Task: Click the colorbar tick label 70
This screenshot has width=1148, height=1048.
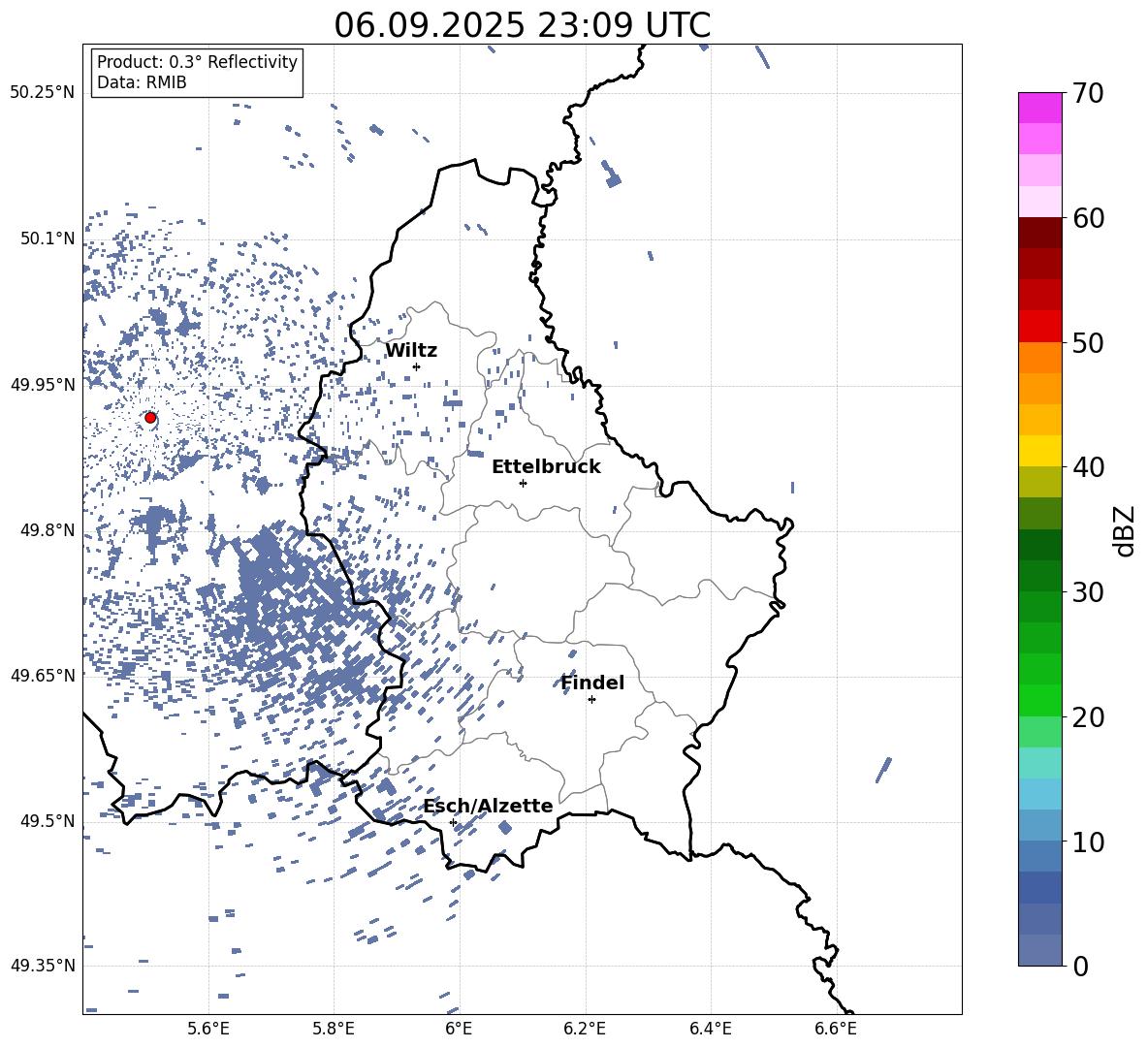Action: (1088, 93)
